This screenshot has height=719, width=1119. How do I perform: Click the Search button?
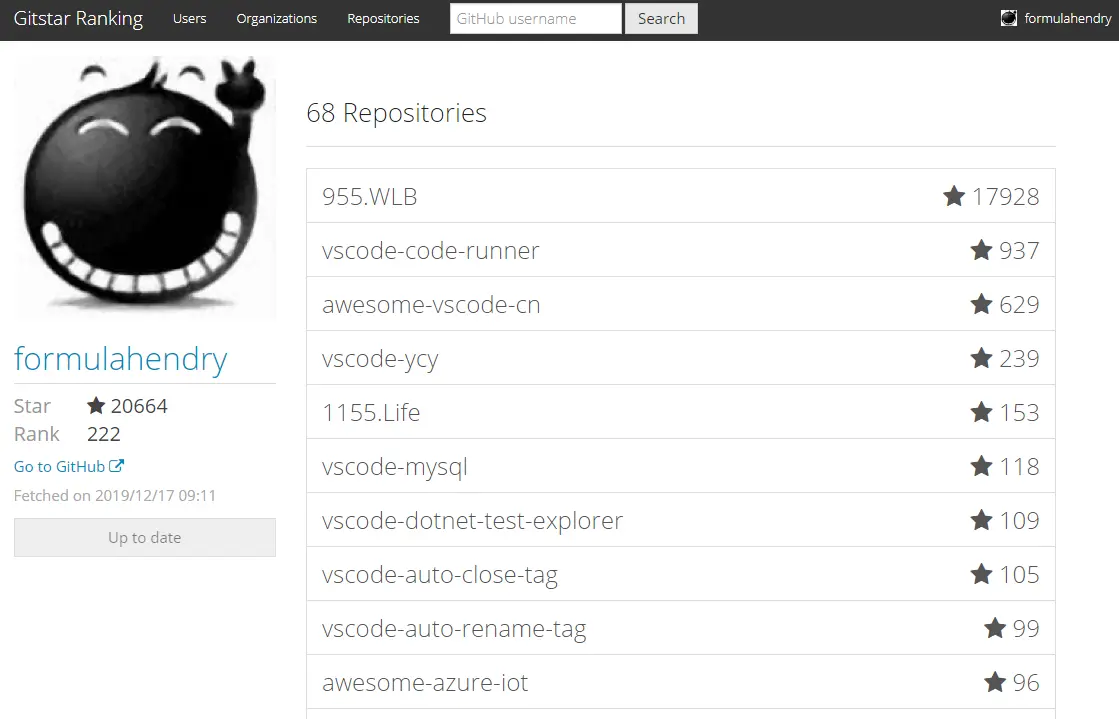[662, 19]
